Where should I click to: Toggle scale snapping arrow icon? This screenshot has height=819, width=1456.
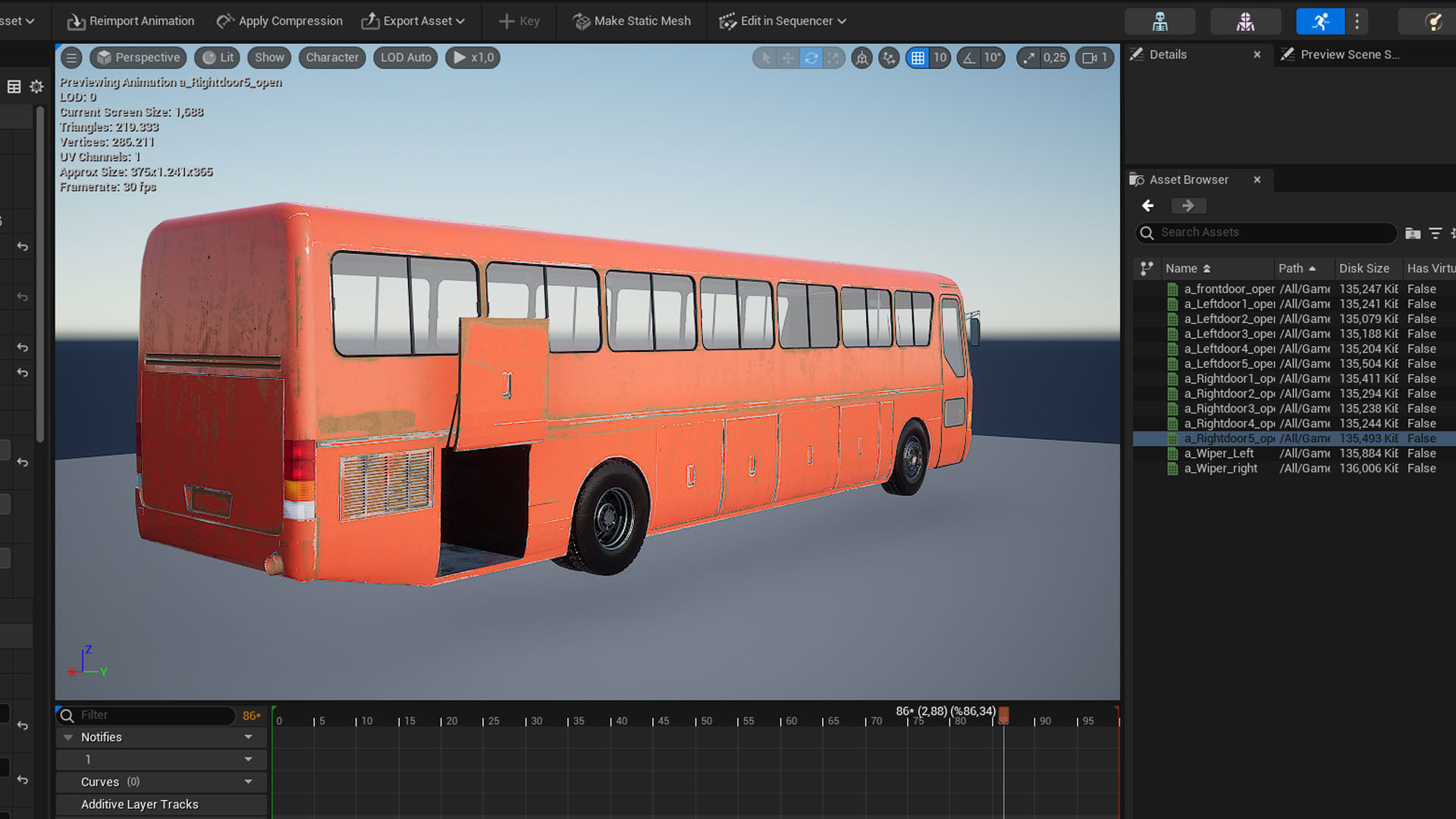(x=1028, y=58)
